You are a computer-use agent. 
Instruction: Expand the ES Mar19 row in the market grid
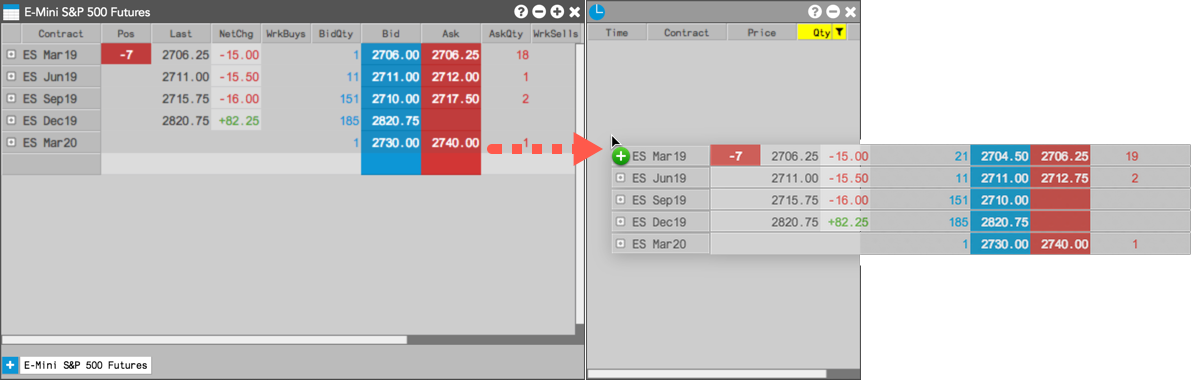point(11,55)
